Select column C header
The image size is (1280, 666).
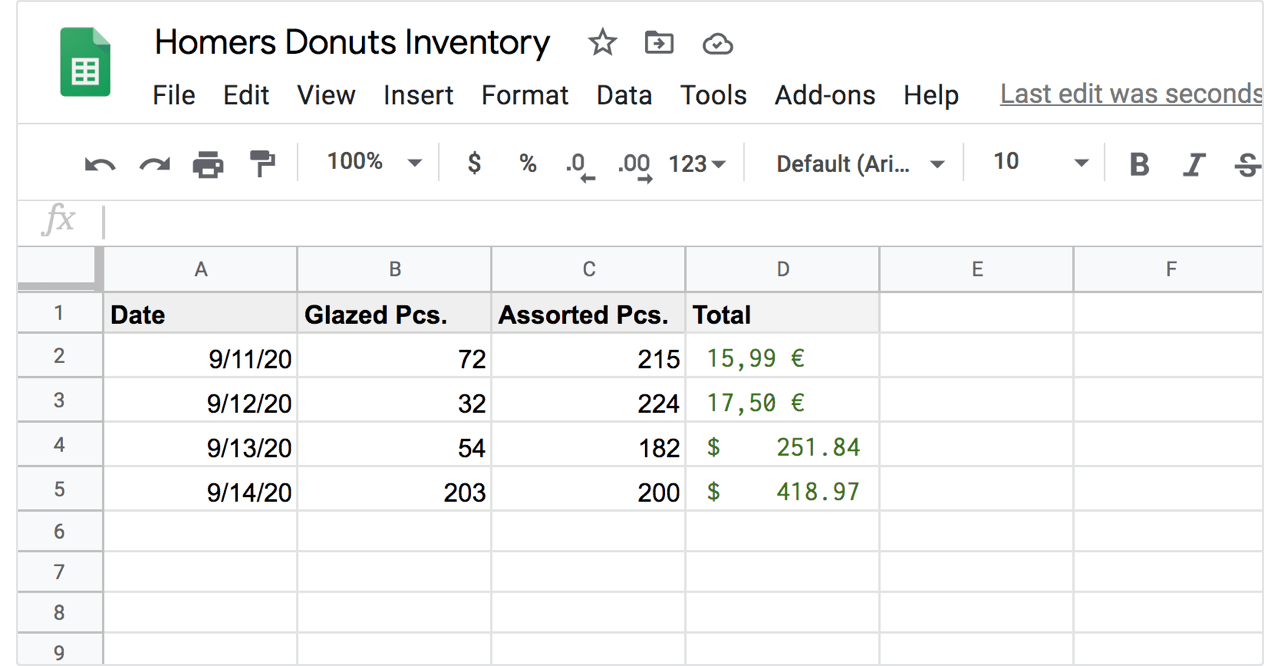(588, 269)
